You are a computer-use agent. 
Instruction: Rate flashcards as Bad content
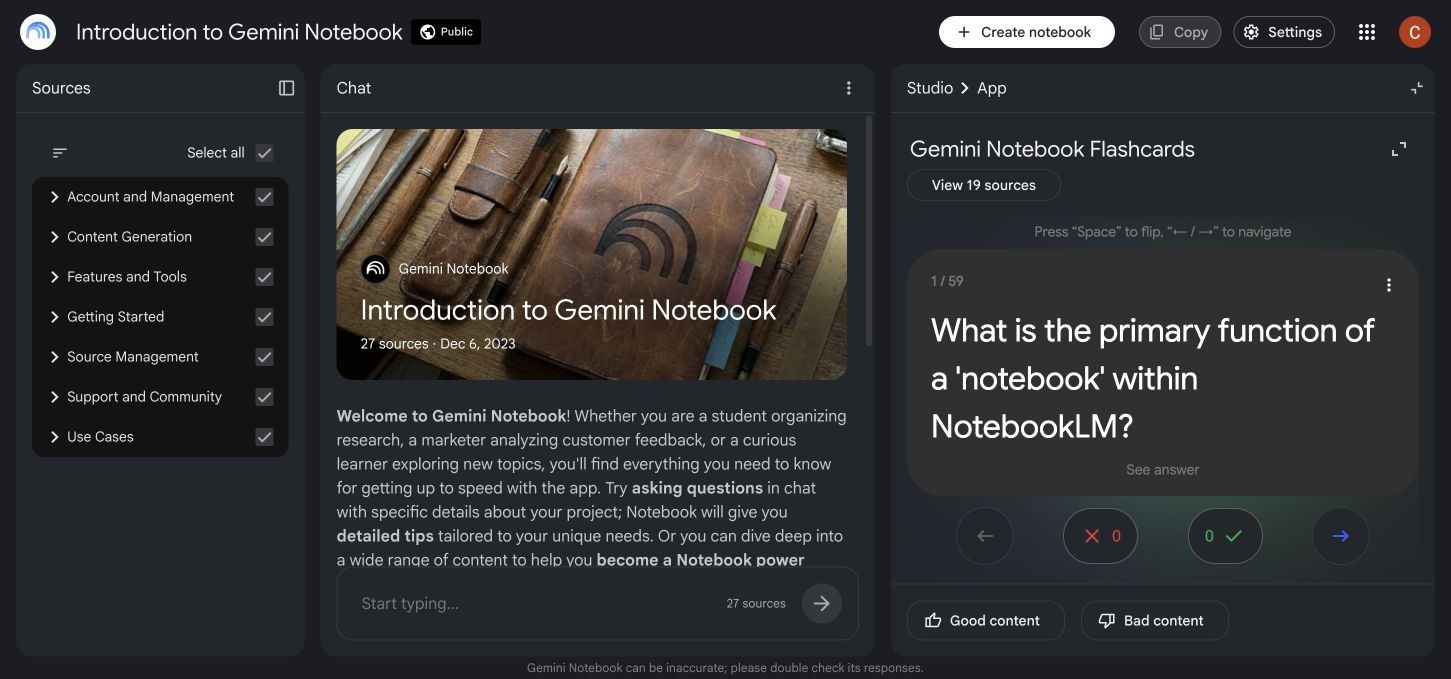tap(1154, 621)
